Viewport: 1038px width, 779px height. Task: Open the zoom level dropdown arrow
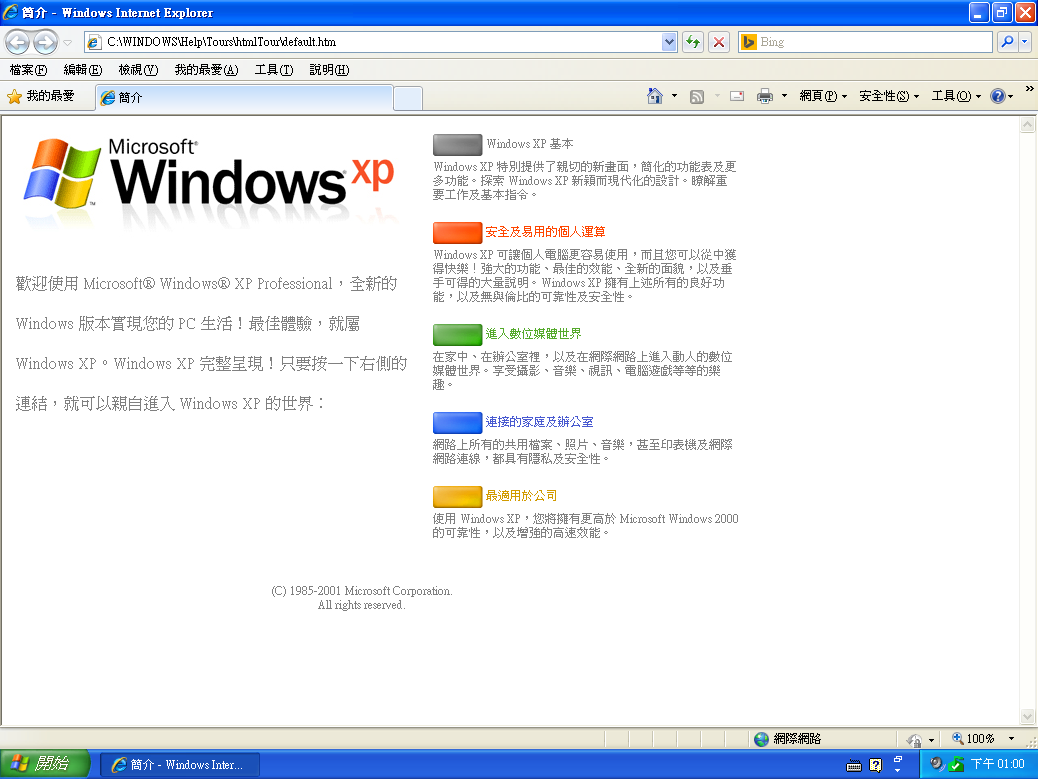tap(1011, 739)
